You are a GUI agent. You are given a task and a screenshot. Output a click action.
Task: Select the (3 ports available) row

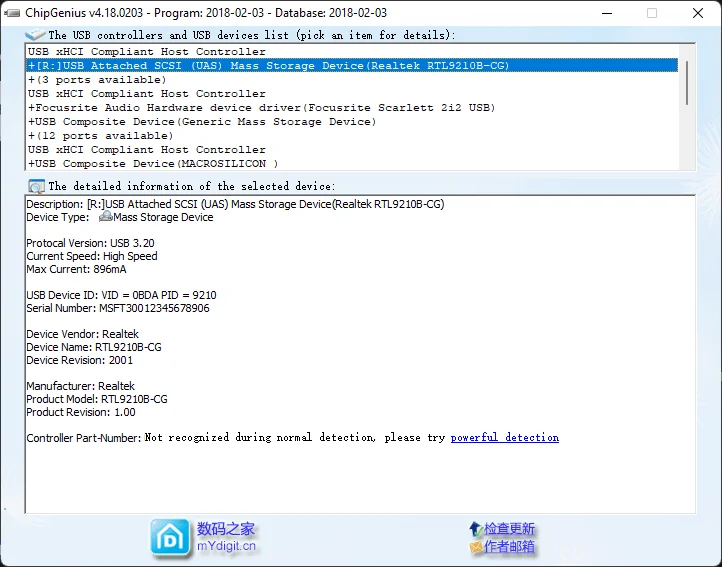352,80
